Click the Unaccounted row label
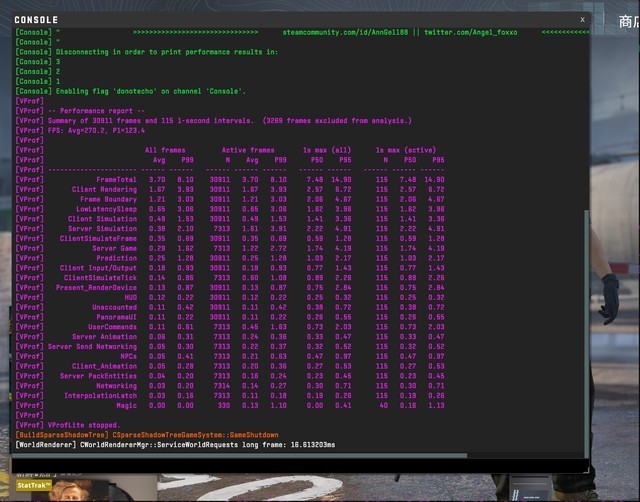This screenshot has width=640, height=502. click(x=114, y=307)
